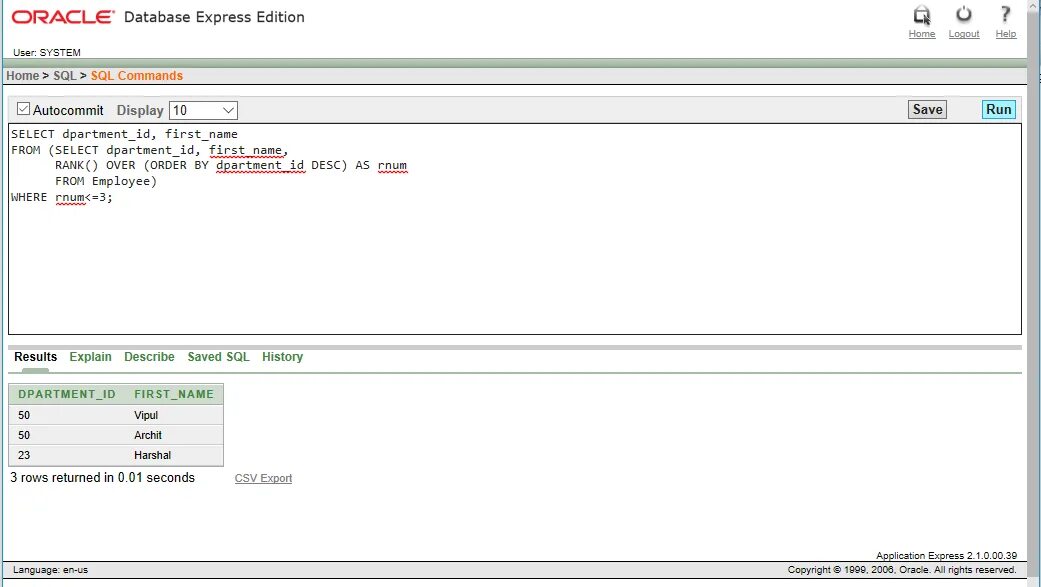Click the '3 rows returned in 0.01 seconds' text

(102, 477)
